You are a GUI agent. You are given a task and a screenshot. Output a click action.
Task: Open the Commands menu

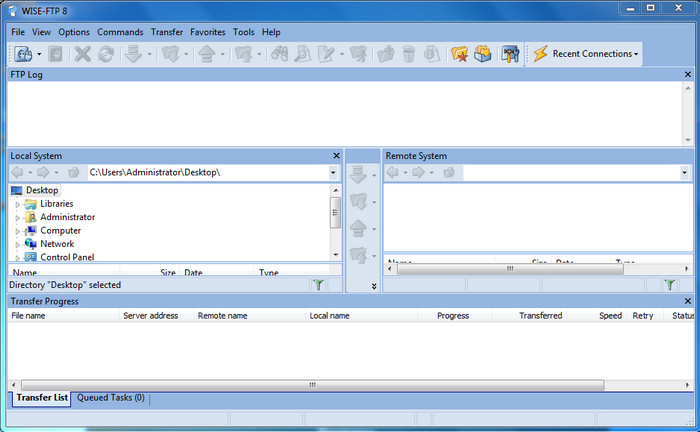pyautogui.click(x=120, y=32)
